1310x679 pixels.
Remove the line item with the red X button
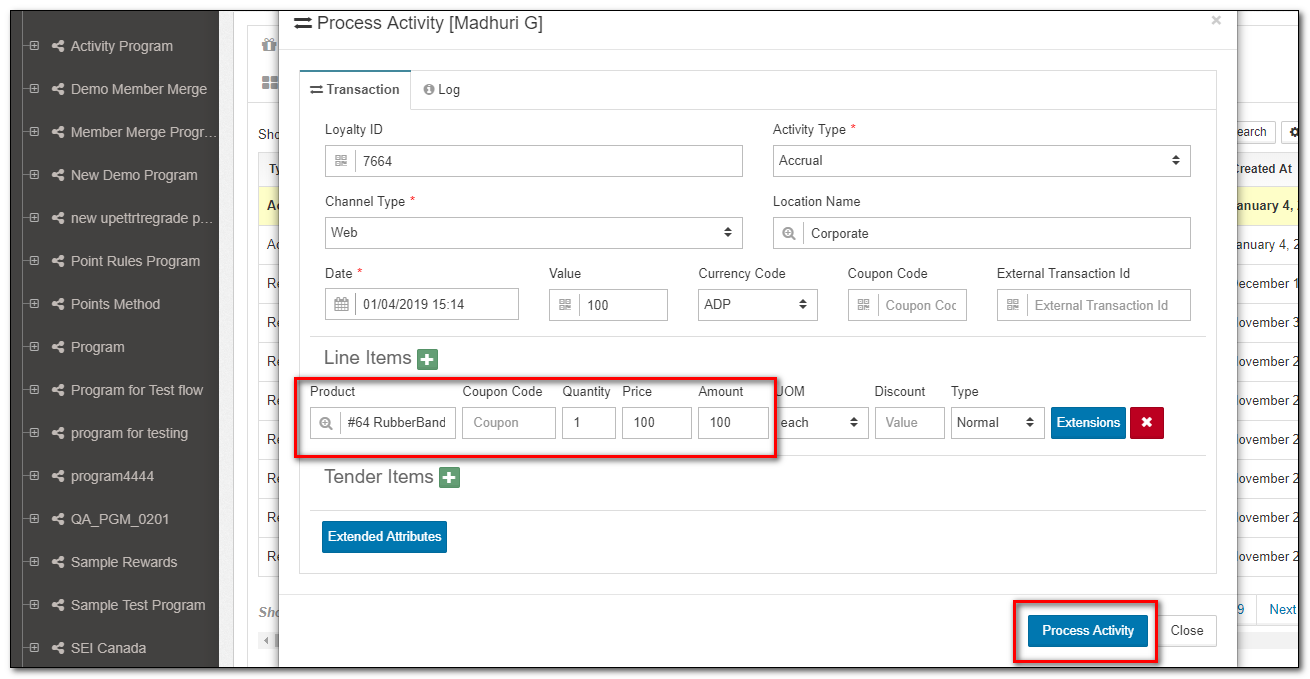tap(1146, 423)
